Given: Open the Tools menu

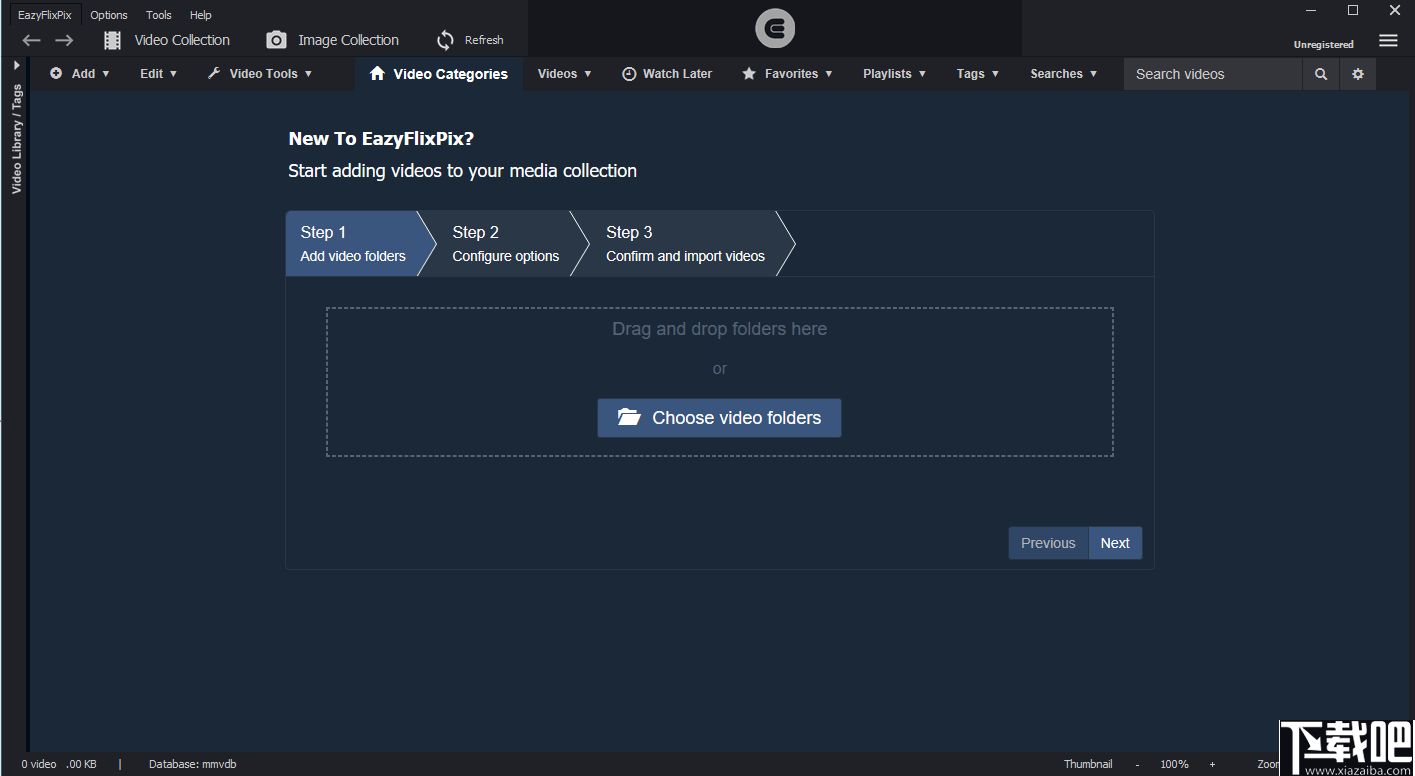Looking at the screenshot, I should click(x=159, y=15).
